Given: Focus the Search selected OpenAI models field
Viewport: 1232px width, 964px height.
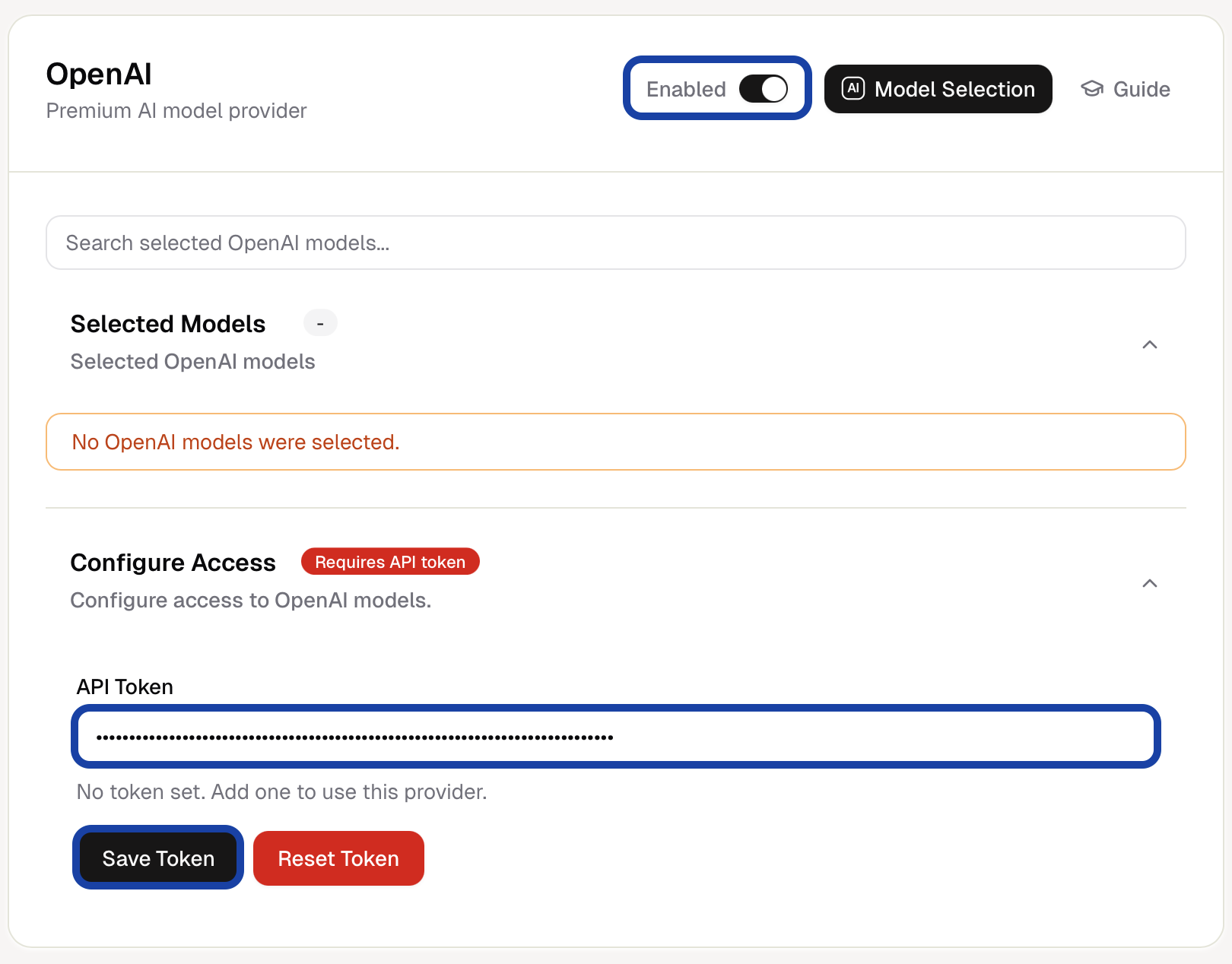Looking at the screenshot, I should point(615,243).
